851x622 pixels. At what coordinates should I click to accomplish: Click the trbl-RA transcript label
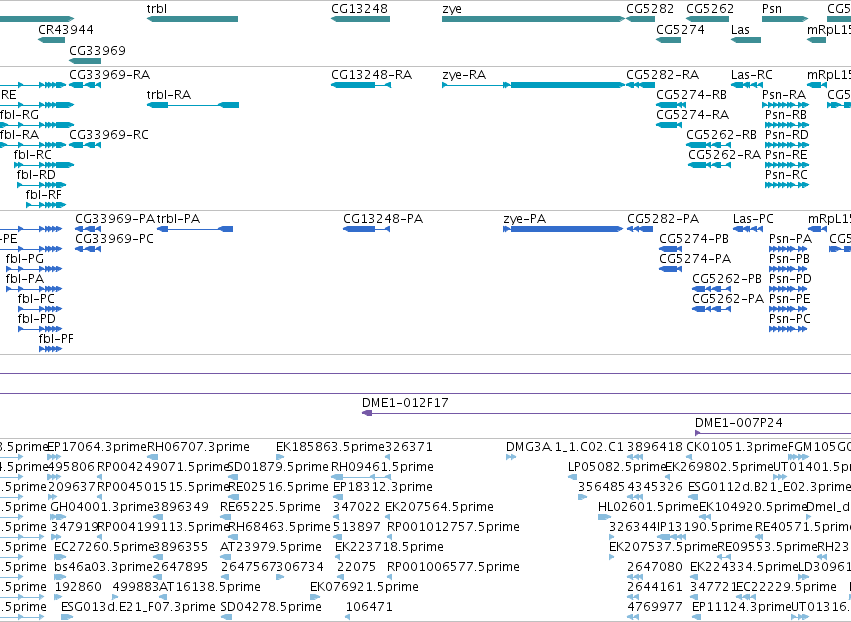tap(169, 94)
